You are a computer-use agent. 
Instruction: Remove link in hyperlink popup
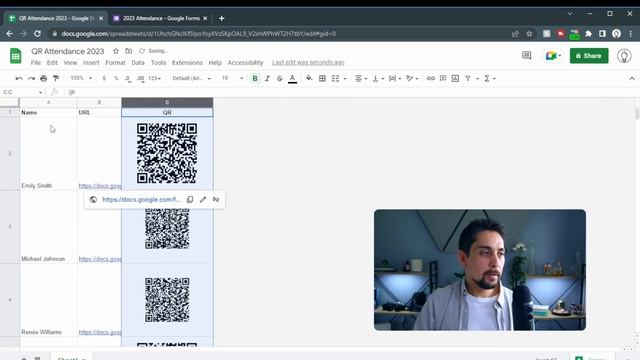click(216, 200)
